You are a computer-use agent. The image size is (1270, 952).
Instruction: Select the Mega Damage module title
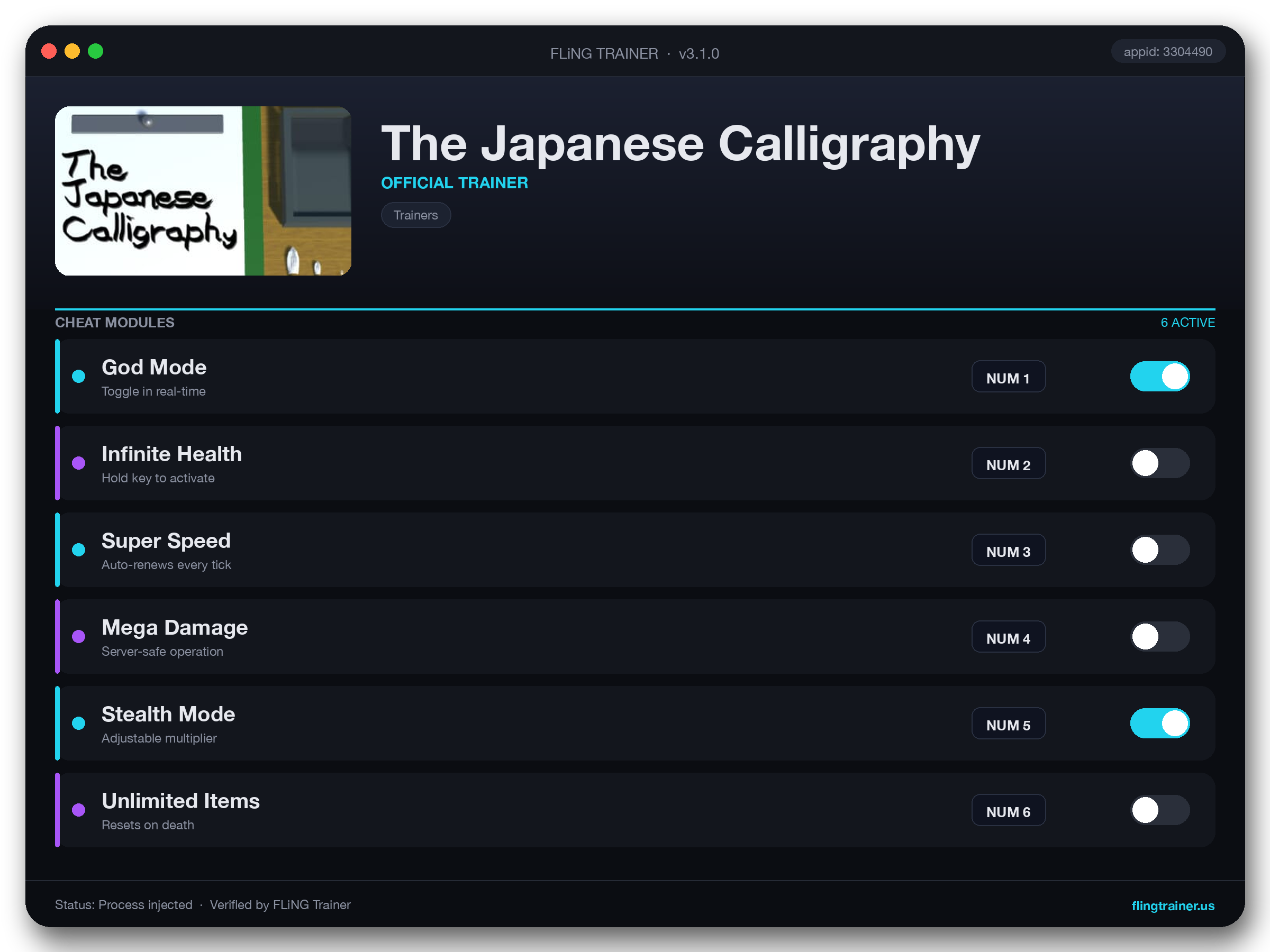click(175, 627)
